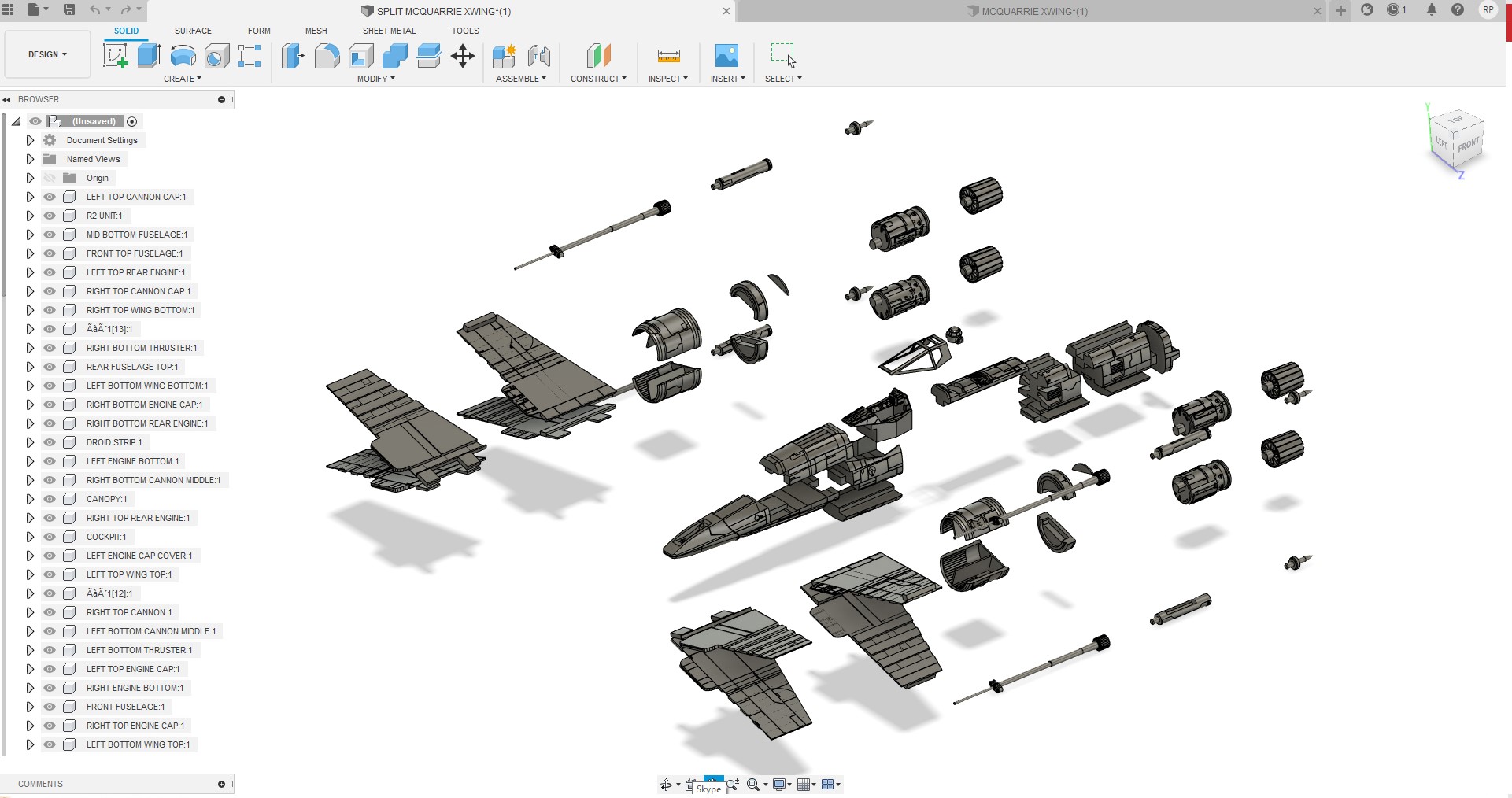Choose the Extrude tool icon
The image size is (1512, 798).
click(x=149, y=56)
